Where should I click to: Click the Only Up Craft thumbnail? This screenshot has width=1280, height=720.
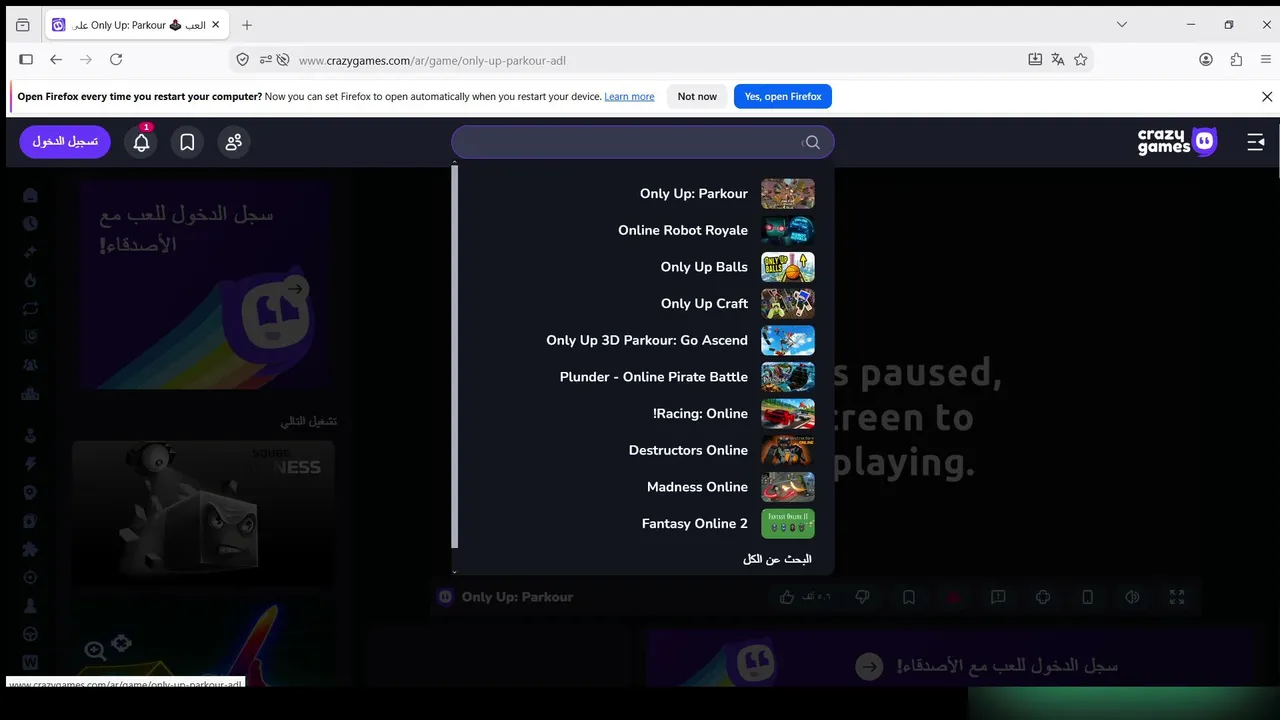(788, 303)
